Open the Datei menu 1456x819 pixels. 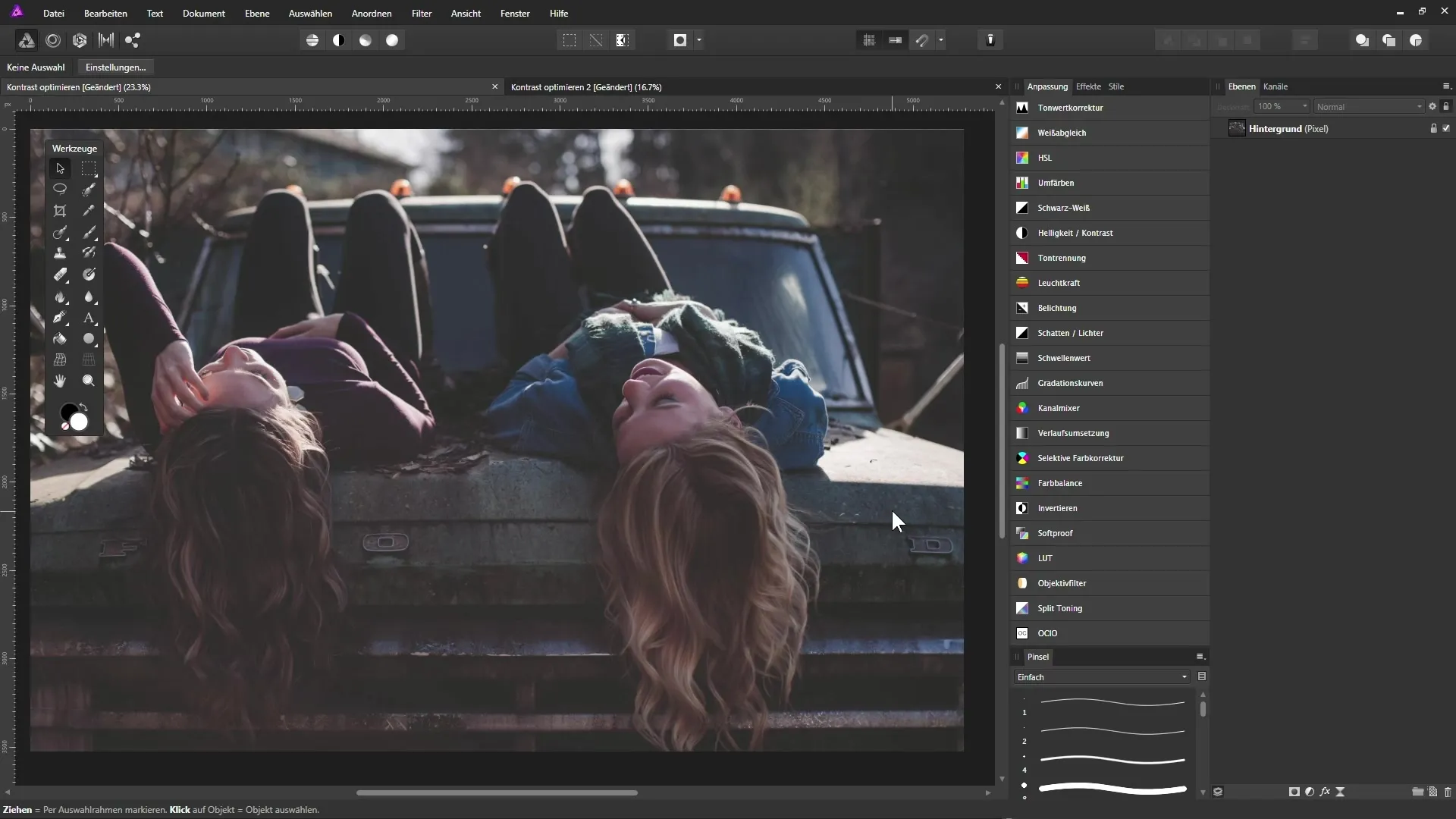coord(54,14)
